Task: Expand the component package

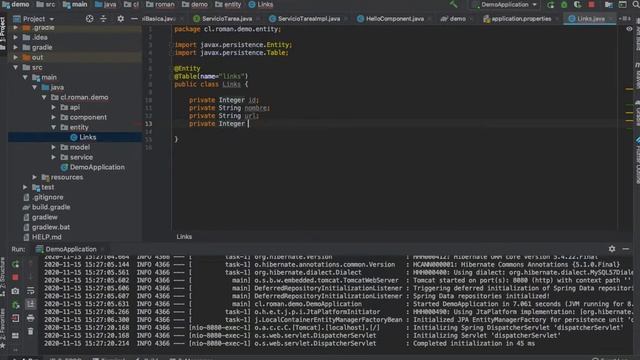Action: tap(54, 117)
